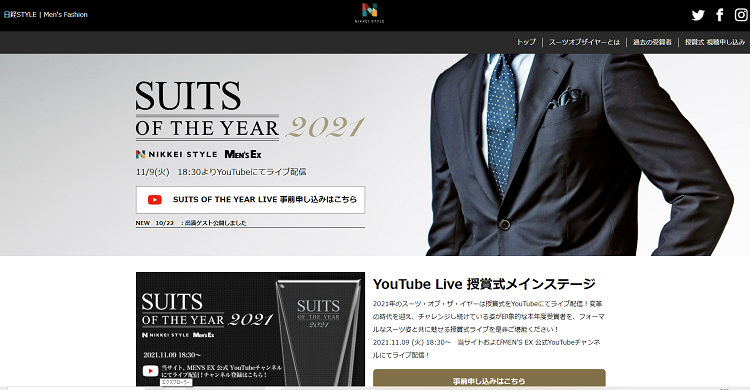Click the YouTube icon in live button

pyautogui.click(x=154, y=200)
